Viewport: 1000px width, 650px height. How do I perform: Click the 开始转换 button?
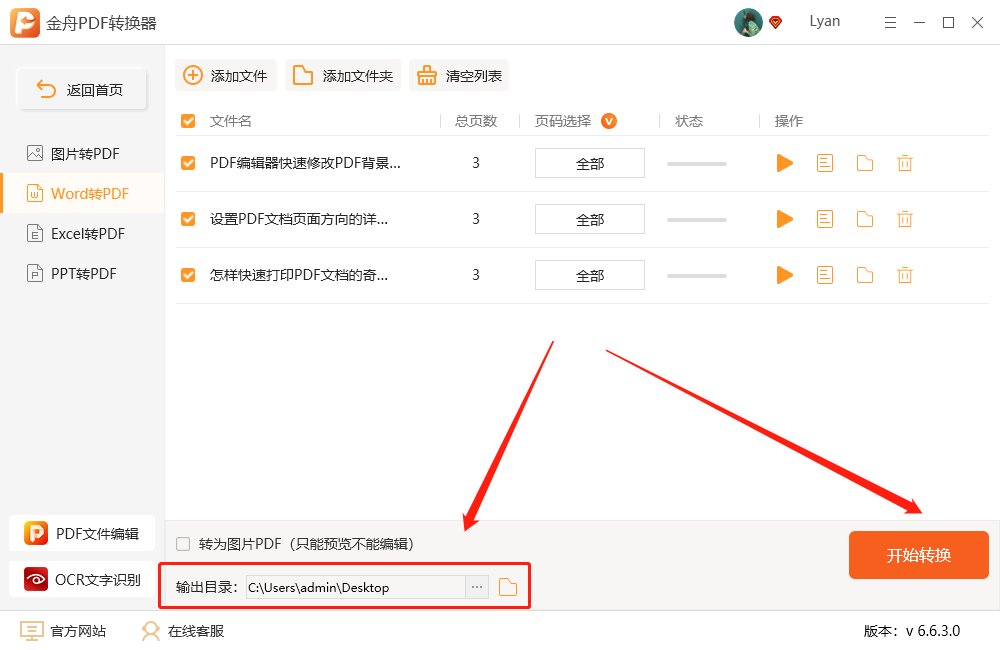[x=918, y=554]
